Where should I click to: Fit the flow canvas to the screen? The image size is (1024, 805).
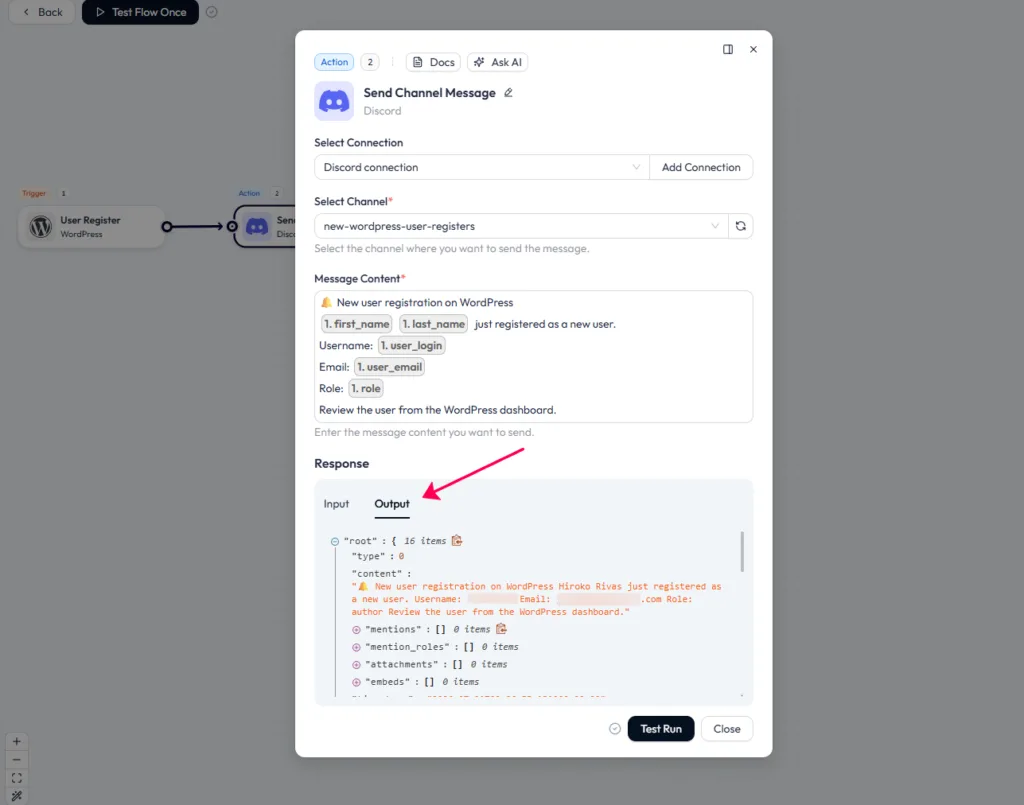17,778
